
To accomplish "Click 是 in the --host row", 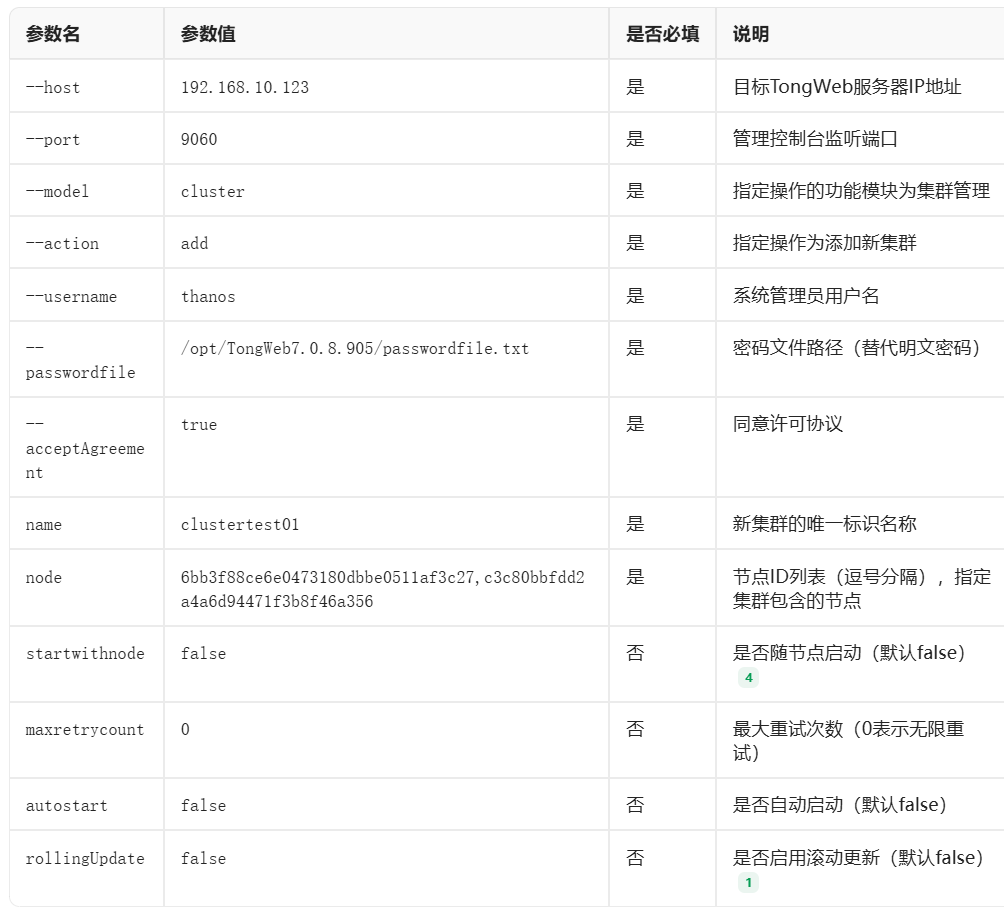I will (635, 86).
